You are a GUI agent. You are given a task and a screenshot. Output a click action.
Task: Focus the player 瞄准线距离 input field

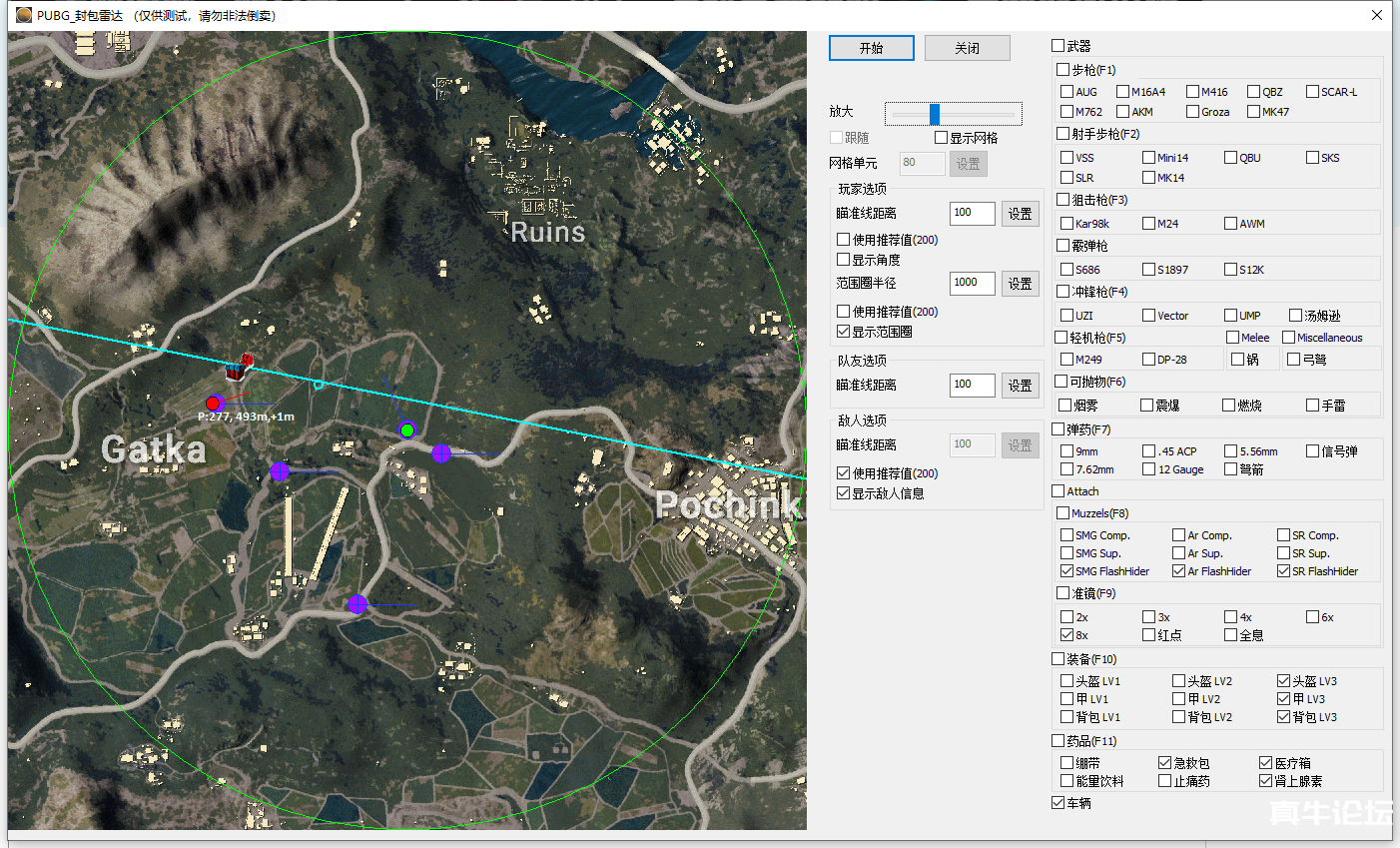tap(972, 214)
